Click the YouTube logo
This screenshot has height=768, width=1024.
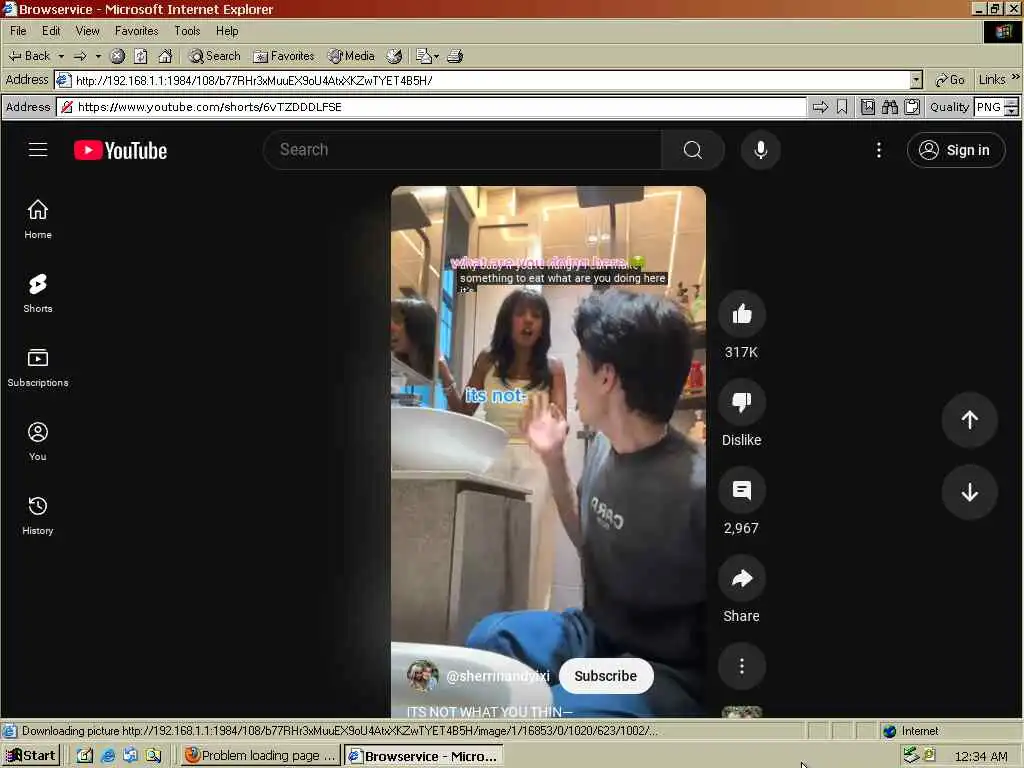120,150
